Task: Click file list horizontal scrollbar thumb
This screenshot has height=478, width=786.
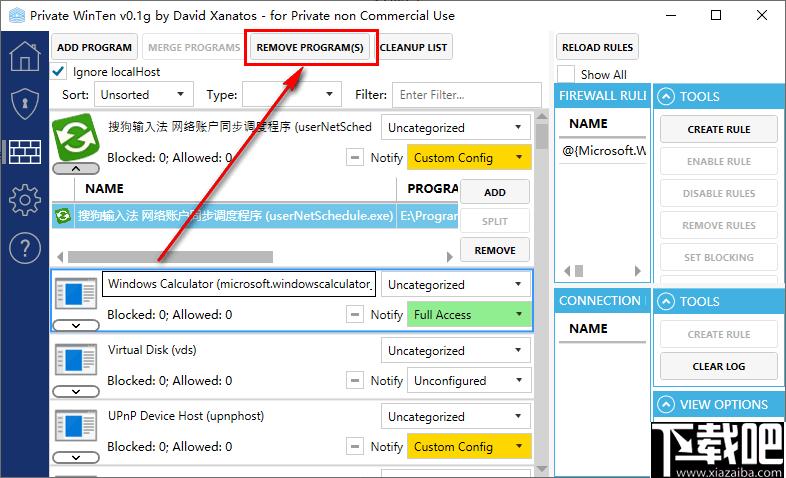Action: [x=170, y=257]
